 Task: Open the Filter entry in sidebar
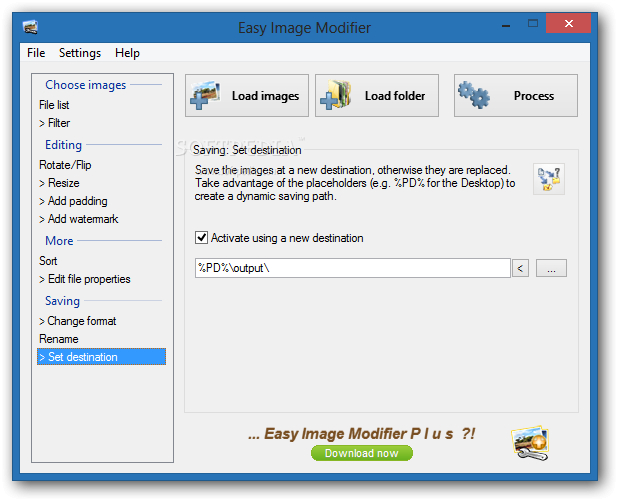(54, 123)
